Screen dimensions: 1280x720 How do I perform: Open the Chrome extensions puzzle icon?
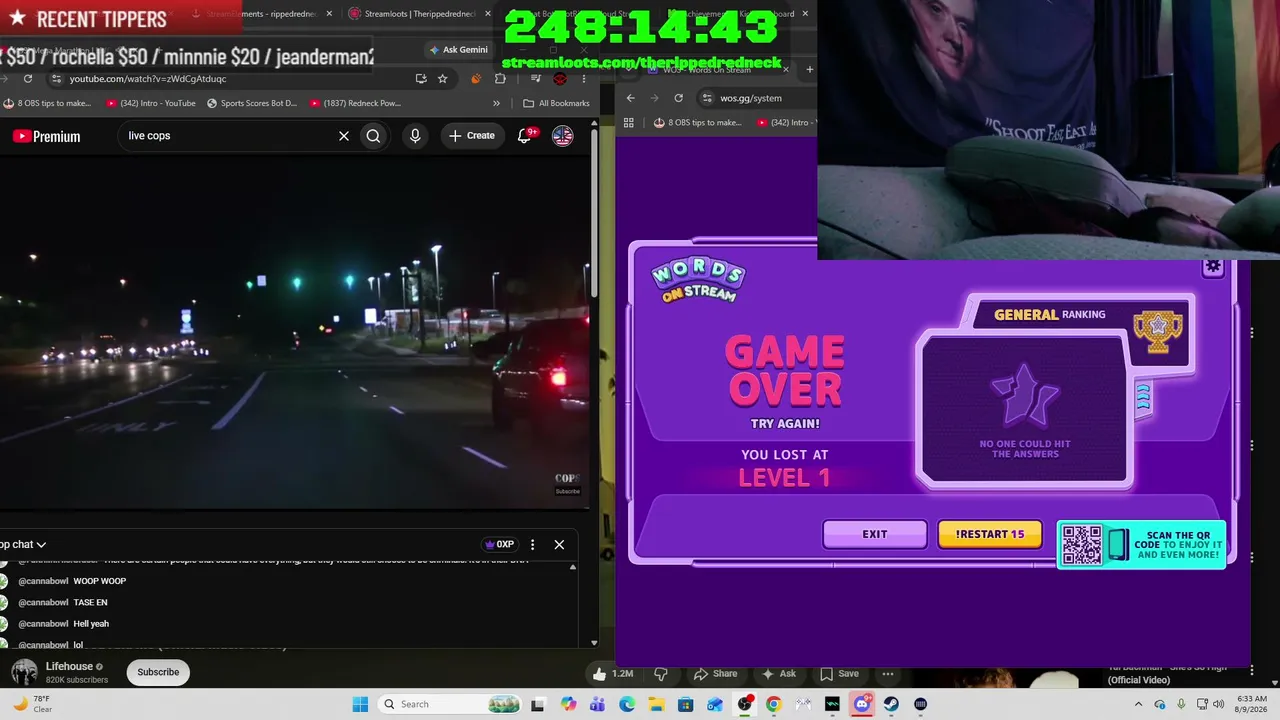click(x=500, y=79)
